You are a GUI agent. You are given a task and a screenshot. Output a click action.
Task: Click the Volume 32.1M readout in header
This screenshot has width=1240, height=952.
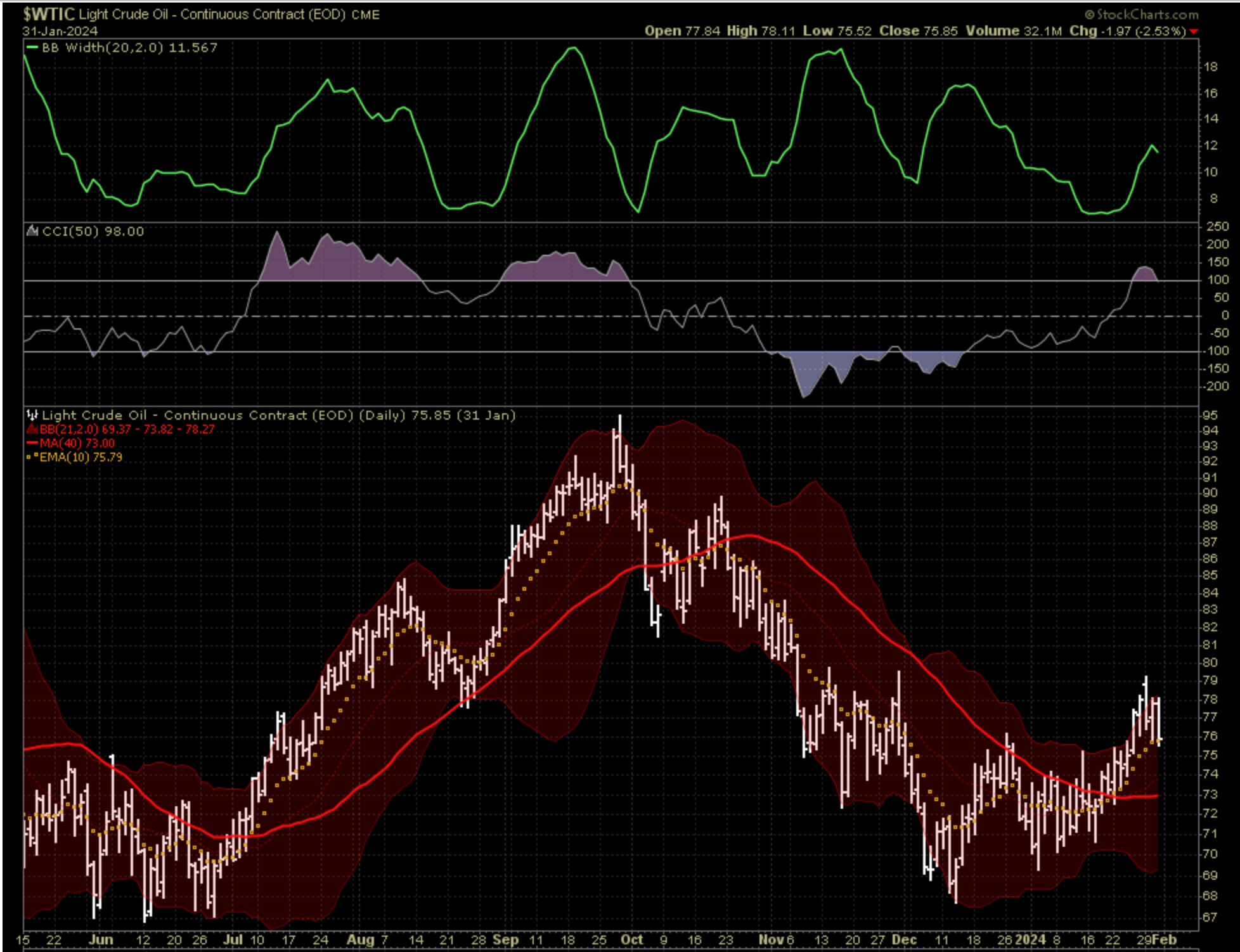tap(1013, 31)
